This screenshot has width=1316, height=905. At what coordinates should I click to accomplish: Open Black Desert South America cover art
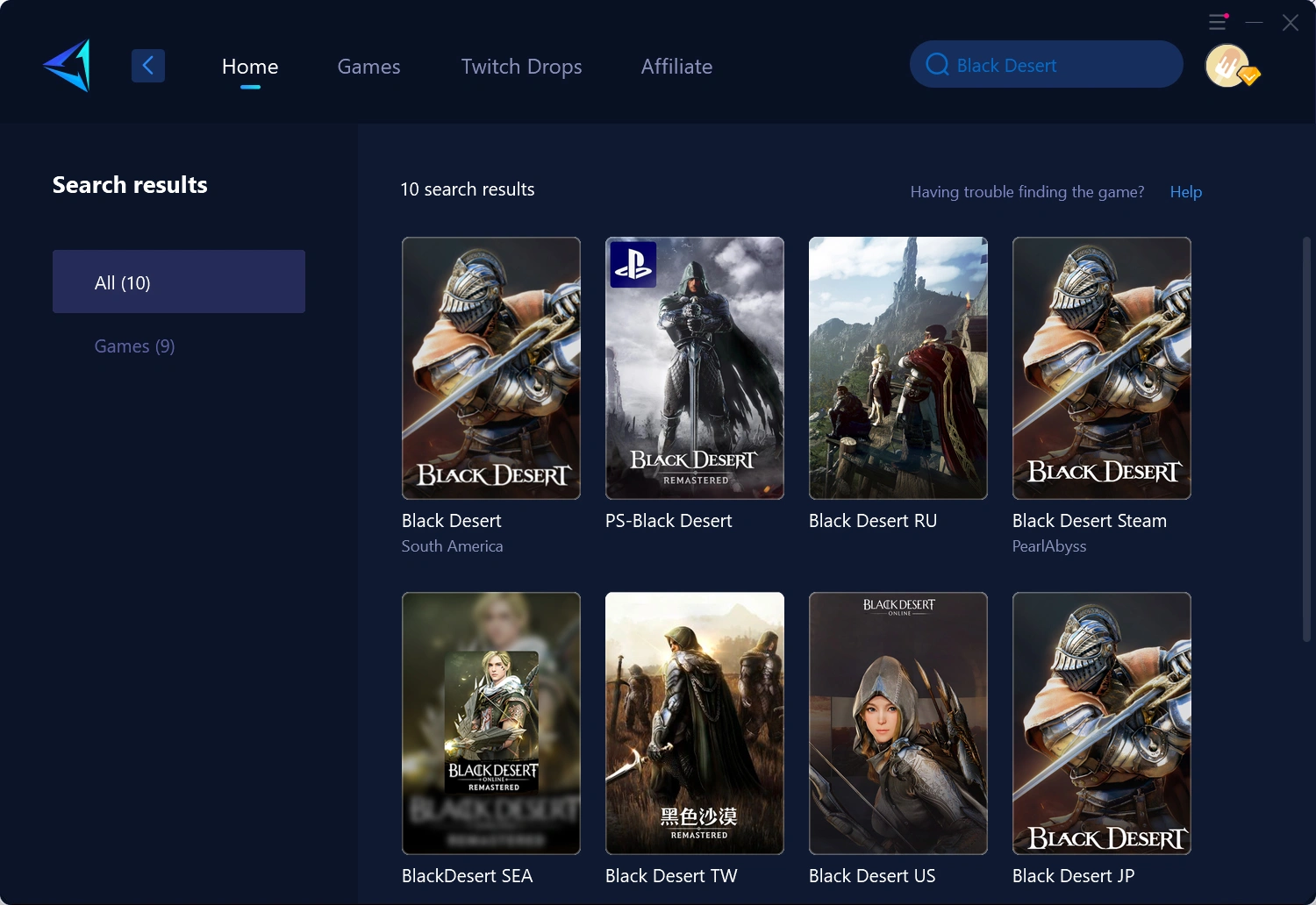point(491,368)
